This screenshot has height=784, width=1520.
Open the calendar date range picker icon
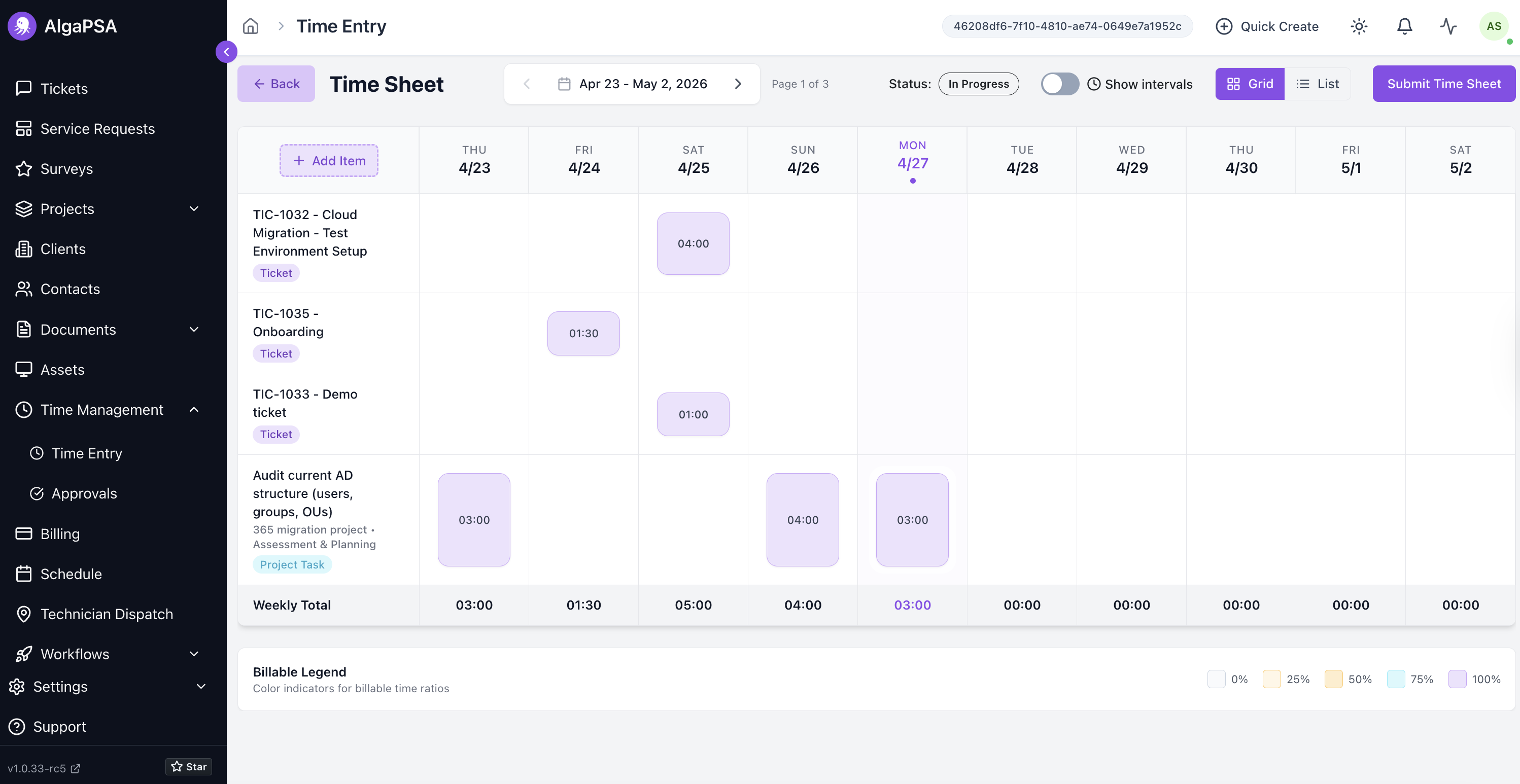tap(564, 84)
